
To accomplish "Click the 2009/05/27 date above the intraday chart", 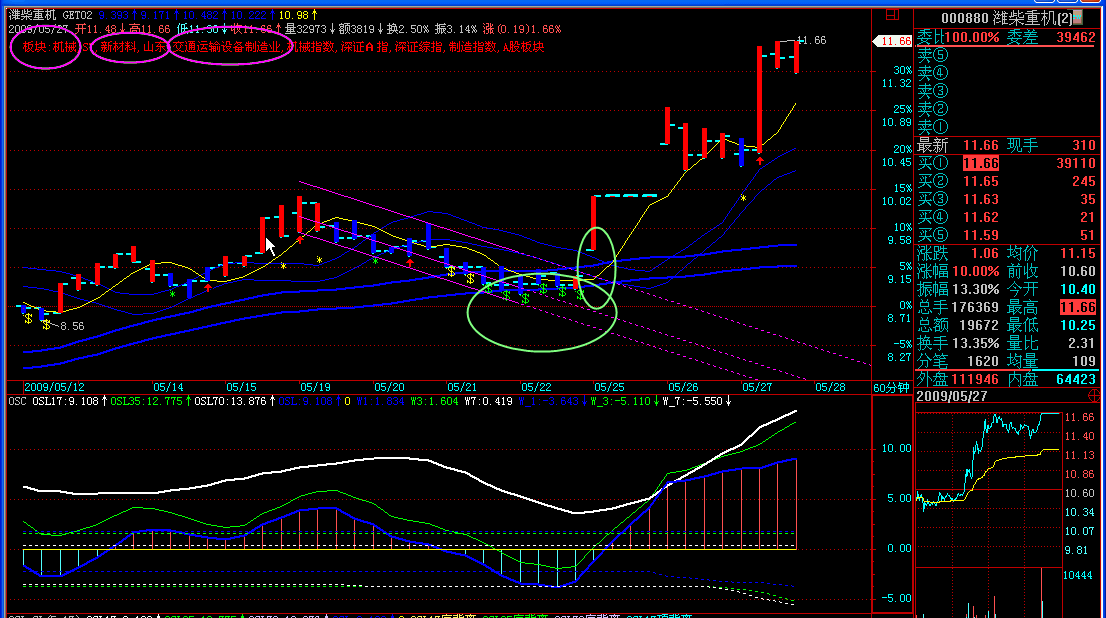I will pyautogui.click(x=952, y=396).
